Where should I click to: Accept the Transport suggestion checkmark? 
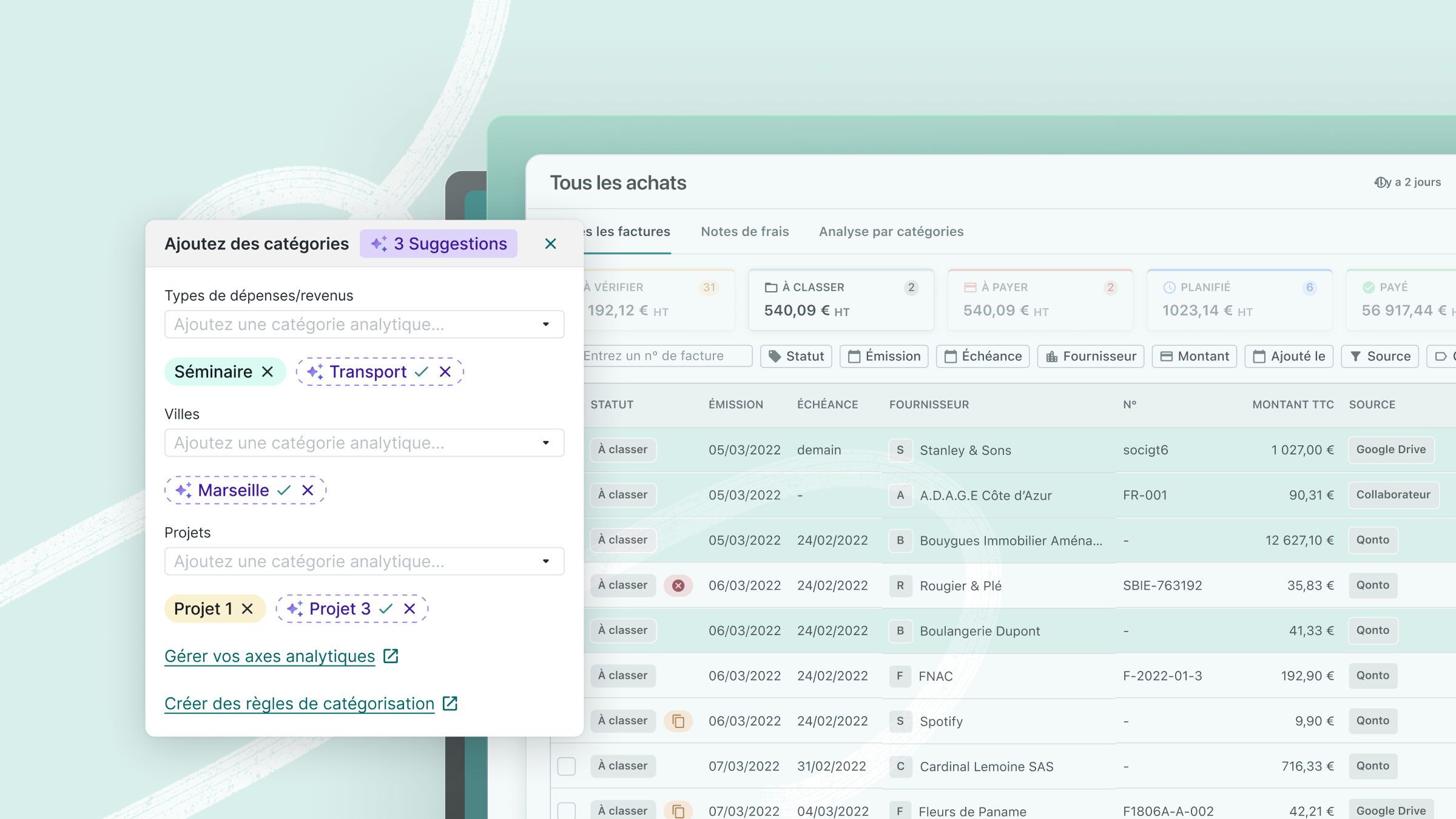coord(422,372)
